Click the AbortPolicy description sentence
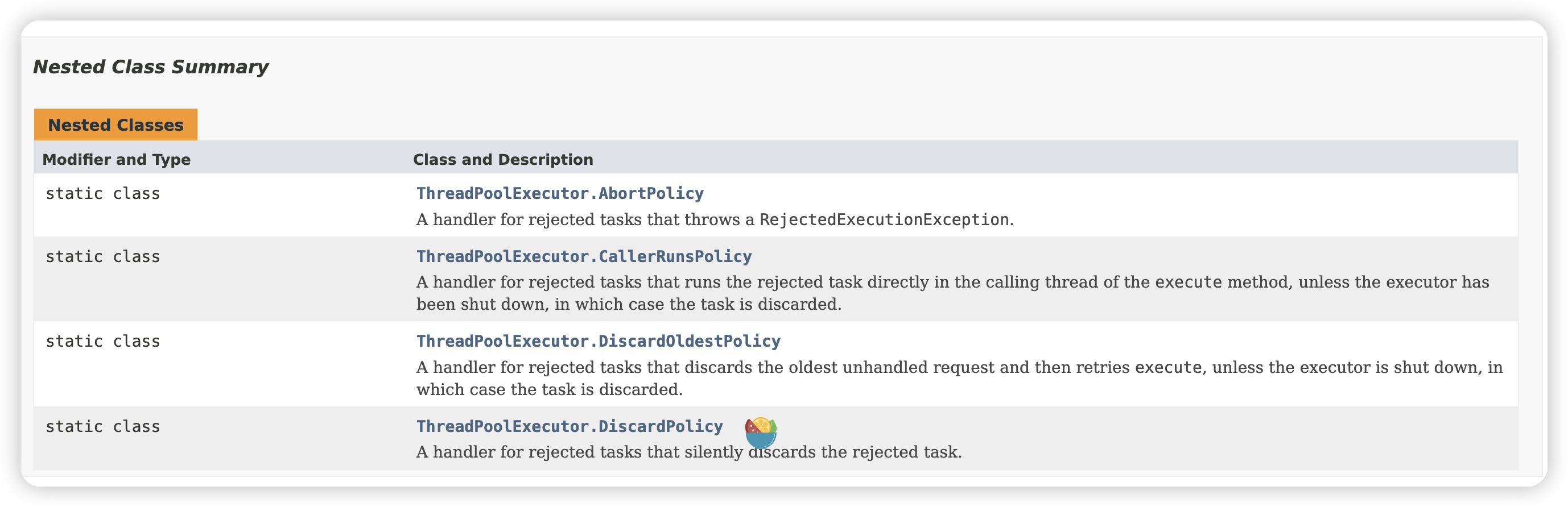 [584, 219]
